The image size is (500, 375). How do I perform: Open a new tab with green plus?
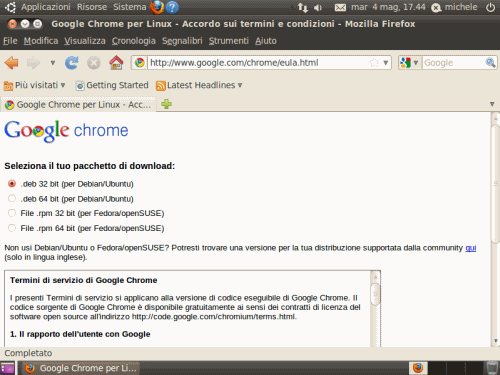point(166,104)
